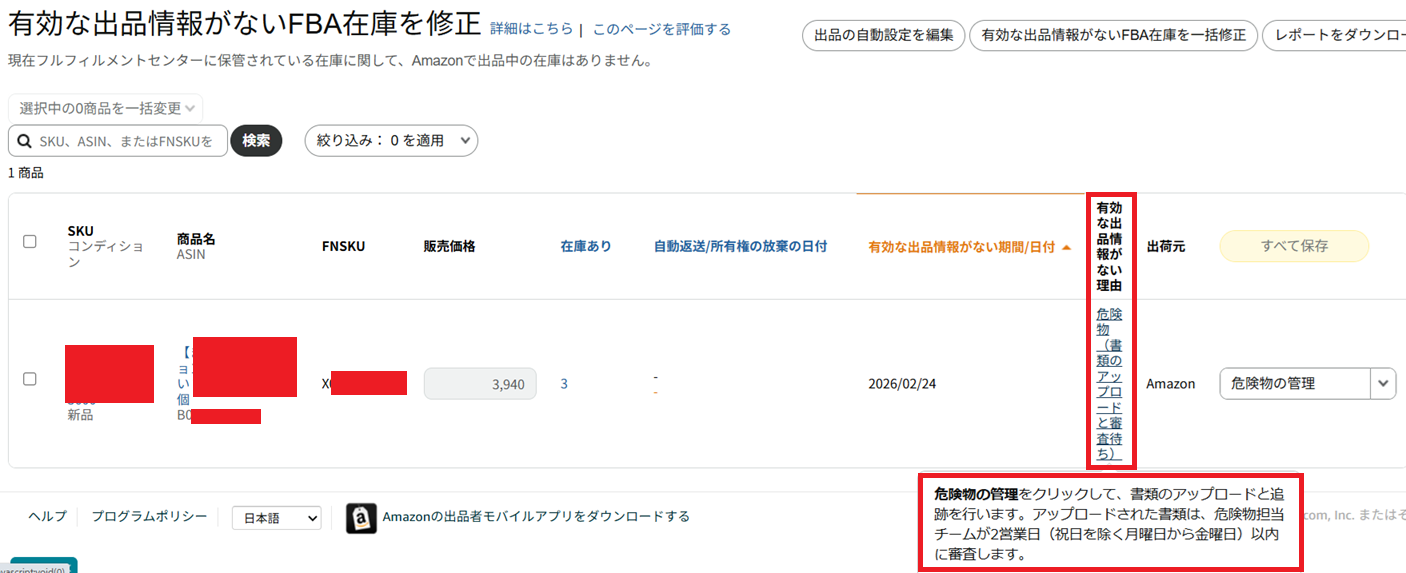The width and height of the screenshot is (1406, 573).
Task: Click the magnifier icon in the SKU search field
Action: (24, 141)
